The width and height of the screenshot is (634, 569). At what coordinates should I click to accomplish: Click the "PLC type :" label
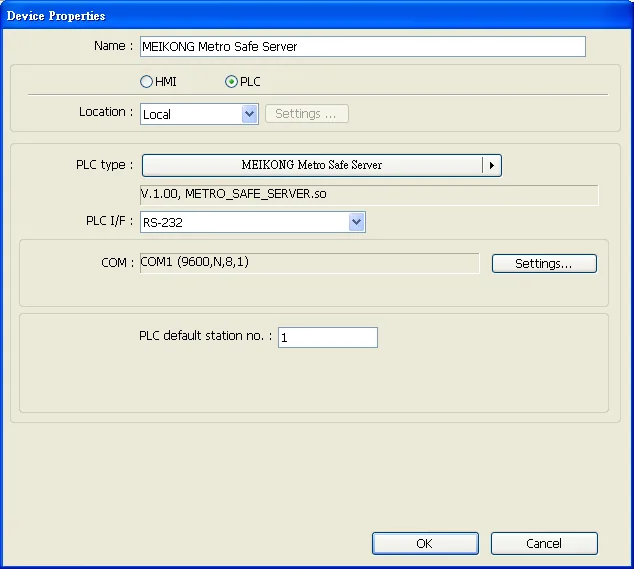(104, 165)
